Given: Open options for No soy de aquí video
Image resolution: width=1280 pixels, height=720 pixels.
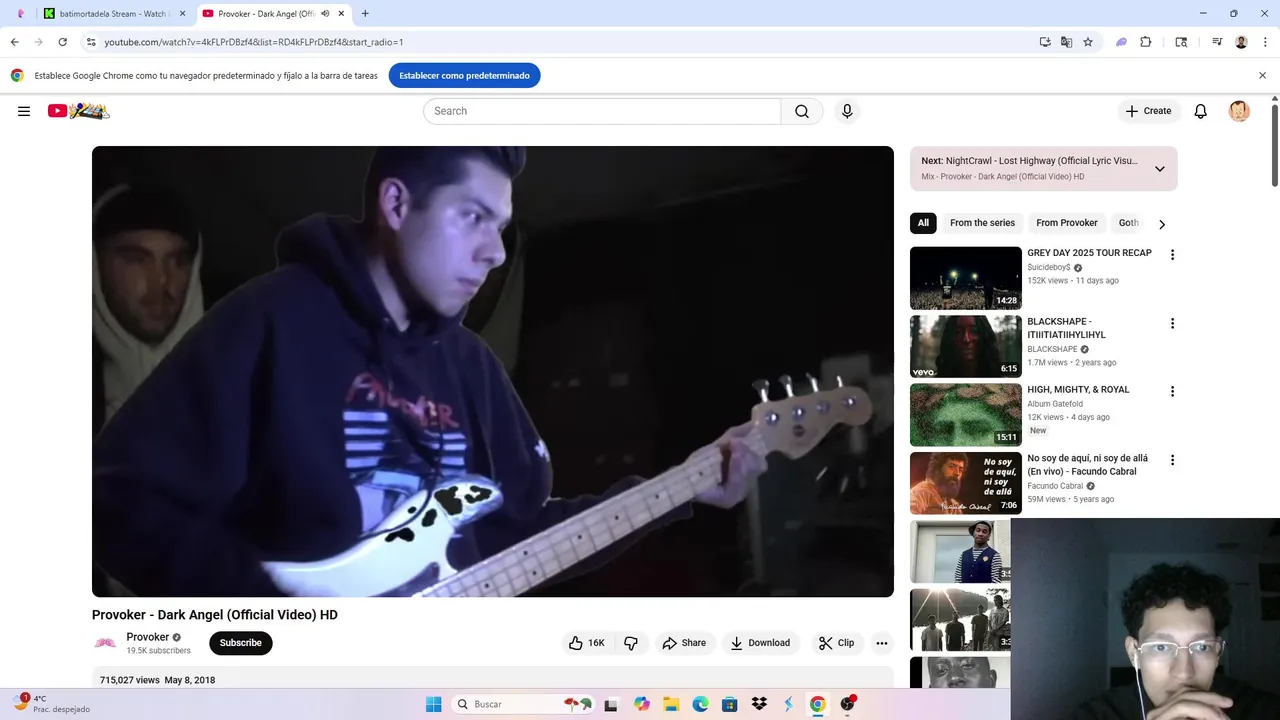Looking at the screenshot, I should pos(1172,460).
